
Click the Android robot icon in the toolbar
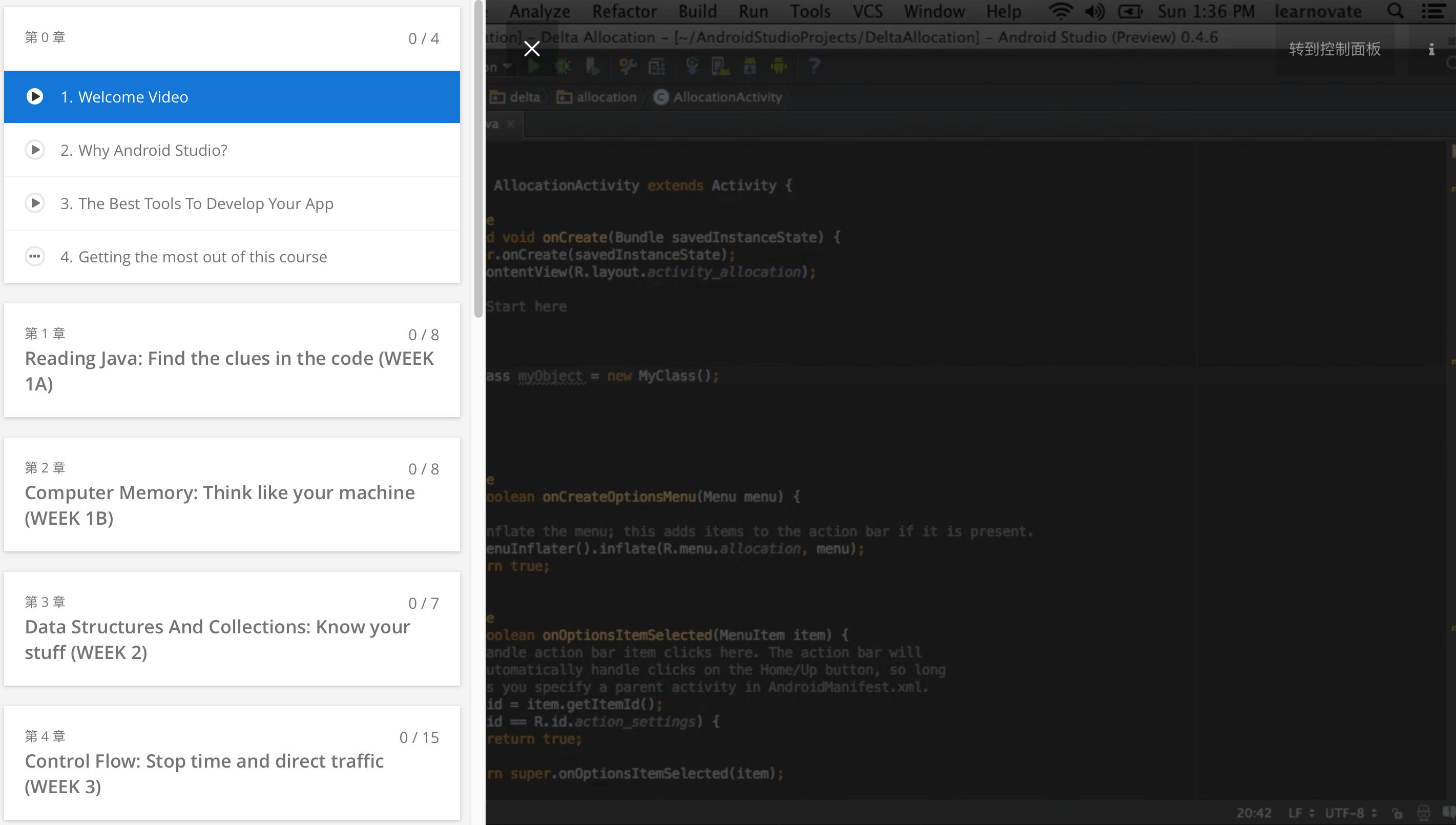pyautogui.click(x=779, y=66)
